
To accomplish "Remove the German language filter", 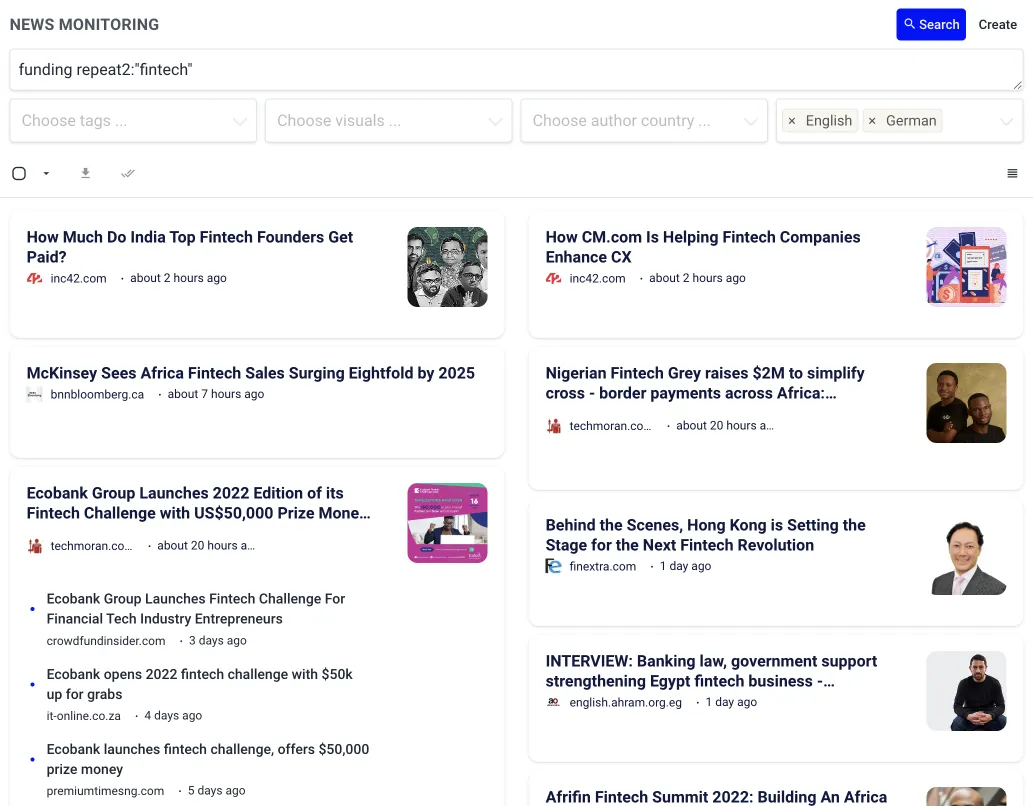I will (x=872, y=121).
